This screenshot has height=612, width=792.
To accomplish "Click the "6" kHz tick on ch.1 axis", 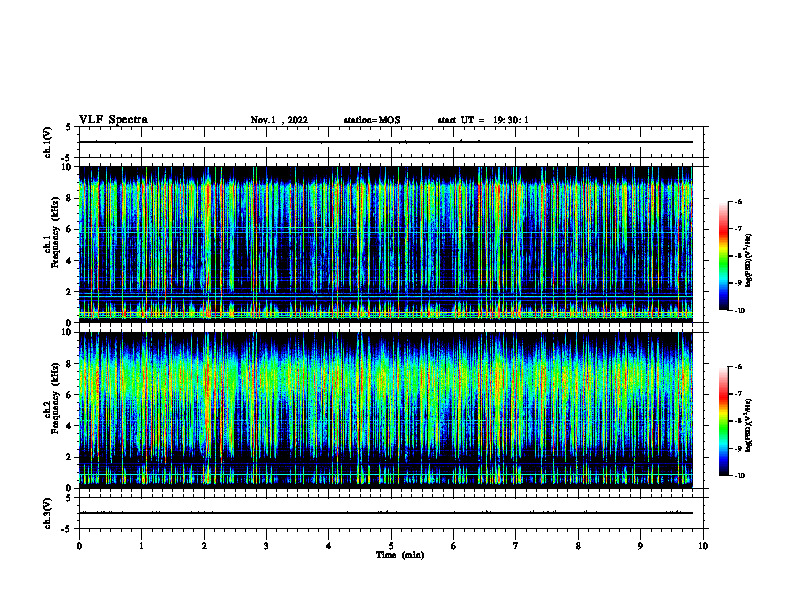I will (x=69, y=229).
